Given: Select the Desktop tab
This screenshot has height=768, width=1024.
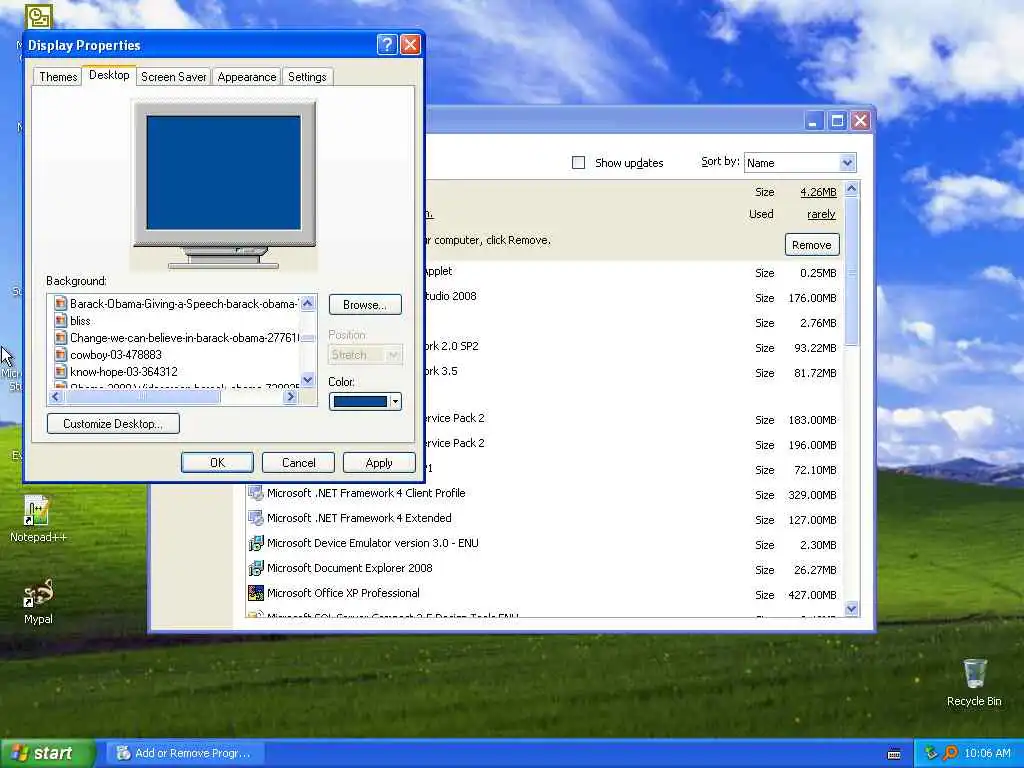Looking at the screenshot, I should click(109, 75).
